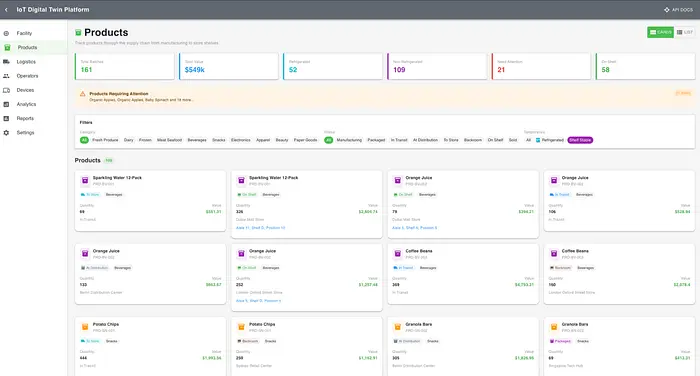This screenshot has width=700, height=376.
Task: Click the orange icon on the Granola Bars card, quantity 69
Action: pyautogui.click(x=554, y=327)
